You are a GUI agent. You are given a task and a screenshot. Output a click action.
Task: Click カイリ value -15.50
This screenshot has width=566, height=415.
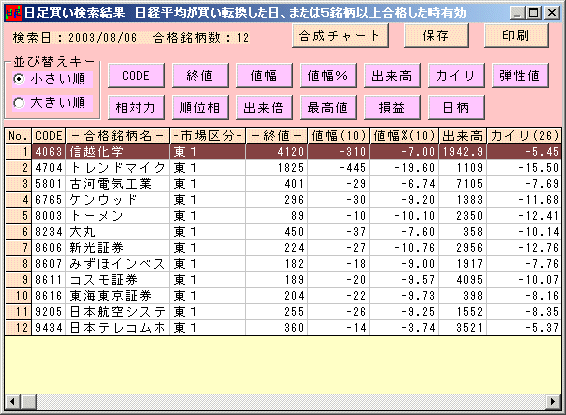click(x=524, y=168)
